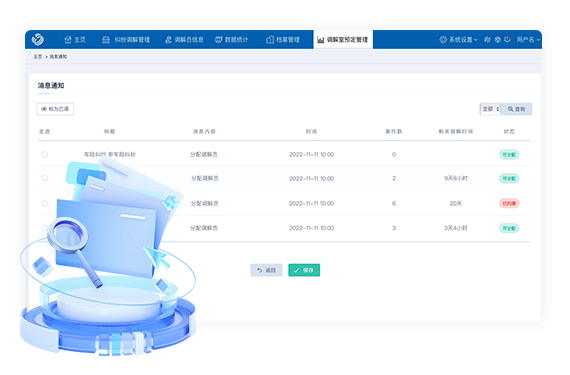Click the 3天4小时 remaining time cell
The height and width of the screenshot is (375, 570).
455,228
